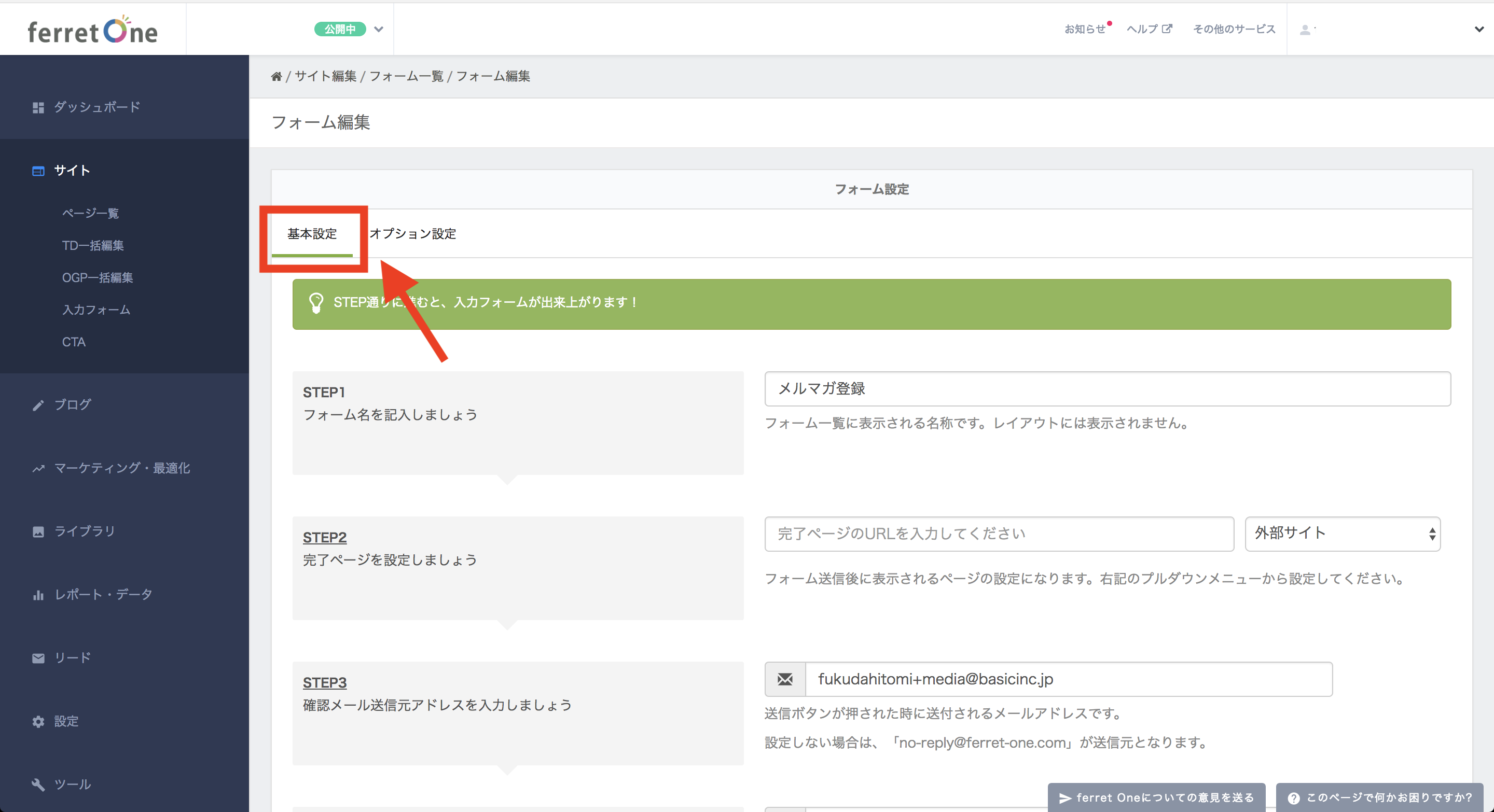Viewport: 1494px width, 812px height.
Task: Open ヘルプ link in header
Action: coord(1142,29)
